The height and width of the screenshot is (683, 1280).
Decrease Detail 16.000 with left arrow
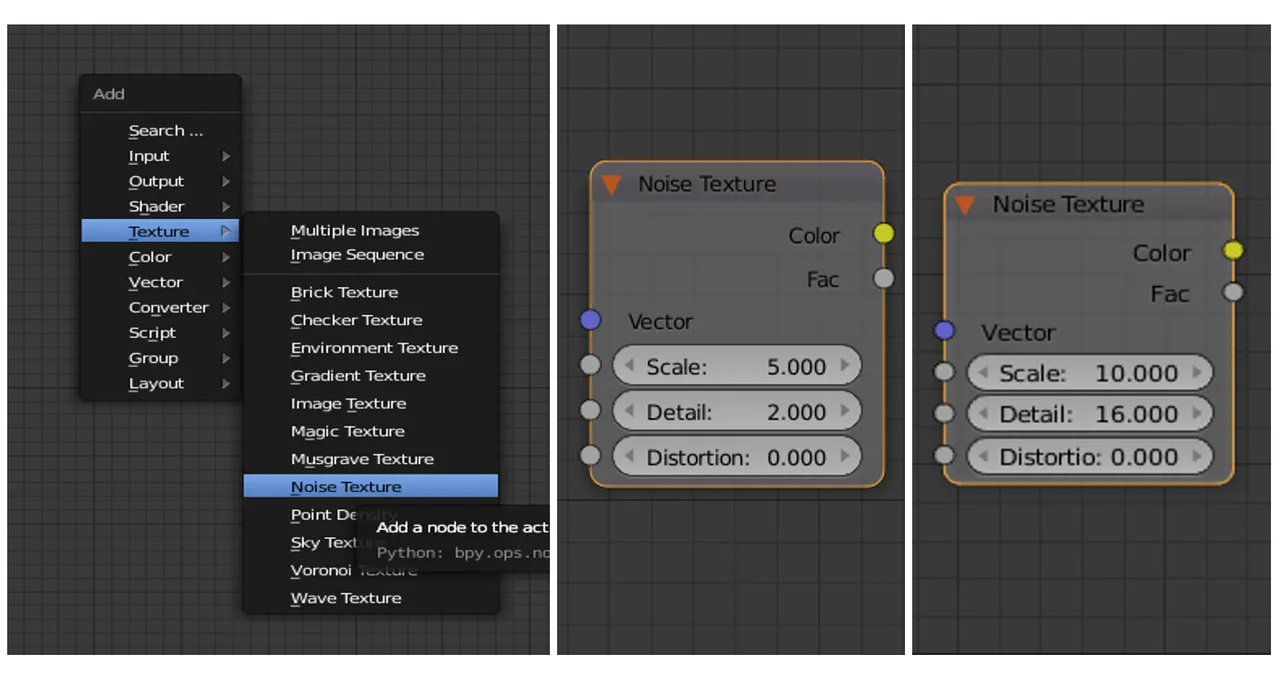pos(983,414)
